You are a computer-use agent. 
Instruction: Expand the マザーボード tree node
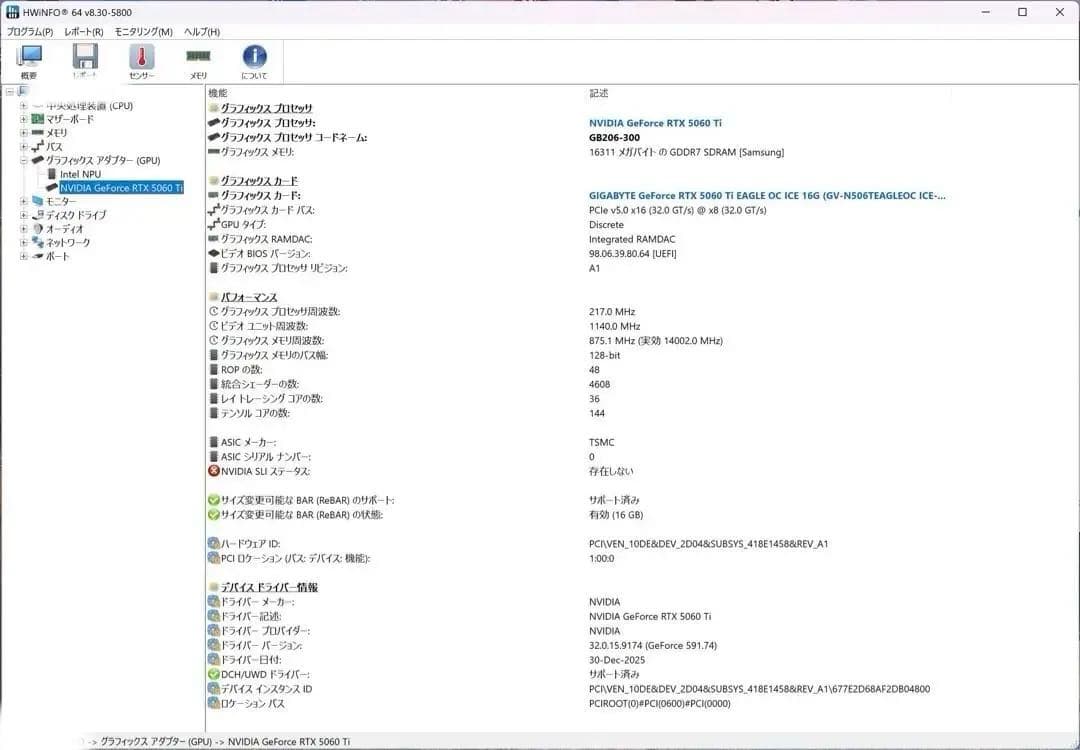(x=23, y=119)
